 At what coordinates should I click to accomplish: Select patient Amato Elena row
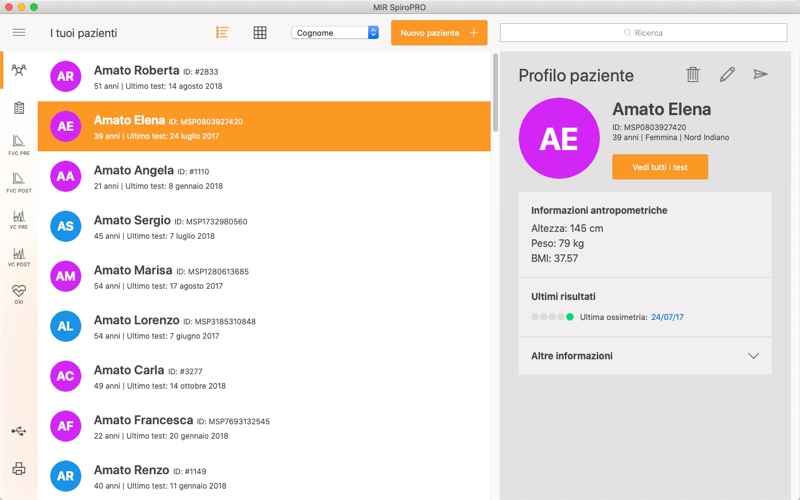click(264, 126)
